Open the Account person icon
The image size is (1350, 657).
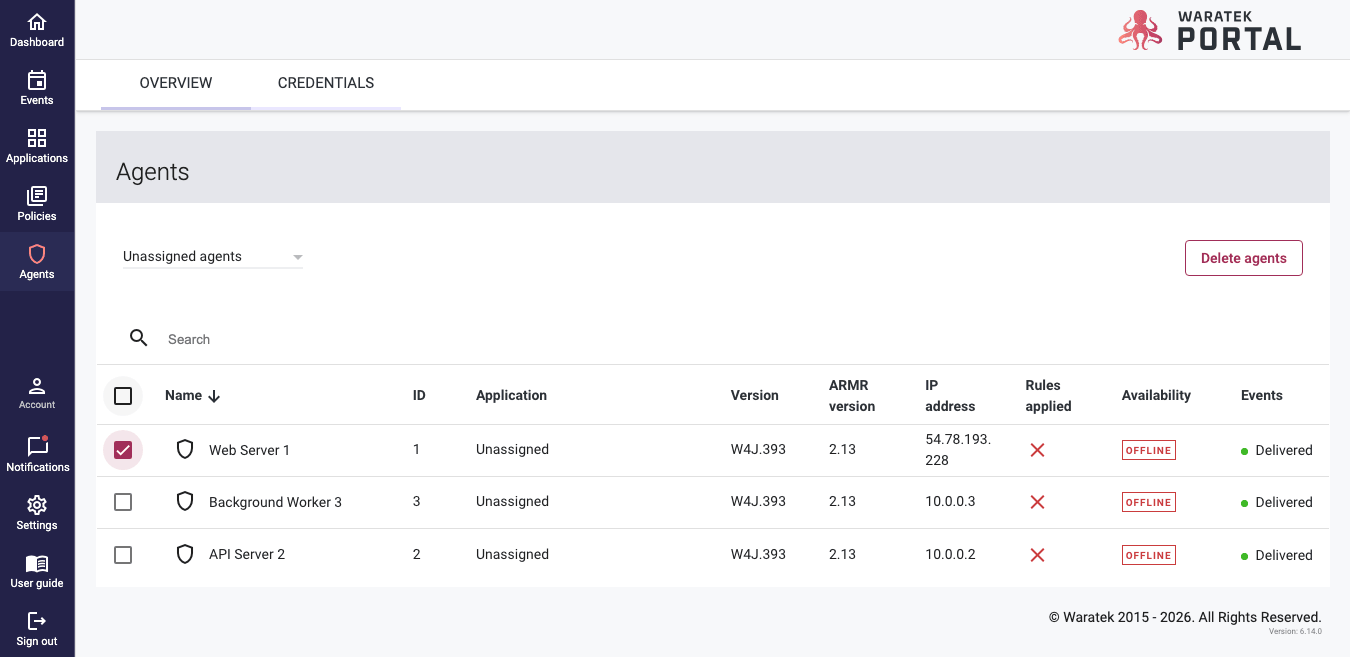[37, 386]
